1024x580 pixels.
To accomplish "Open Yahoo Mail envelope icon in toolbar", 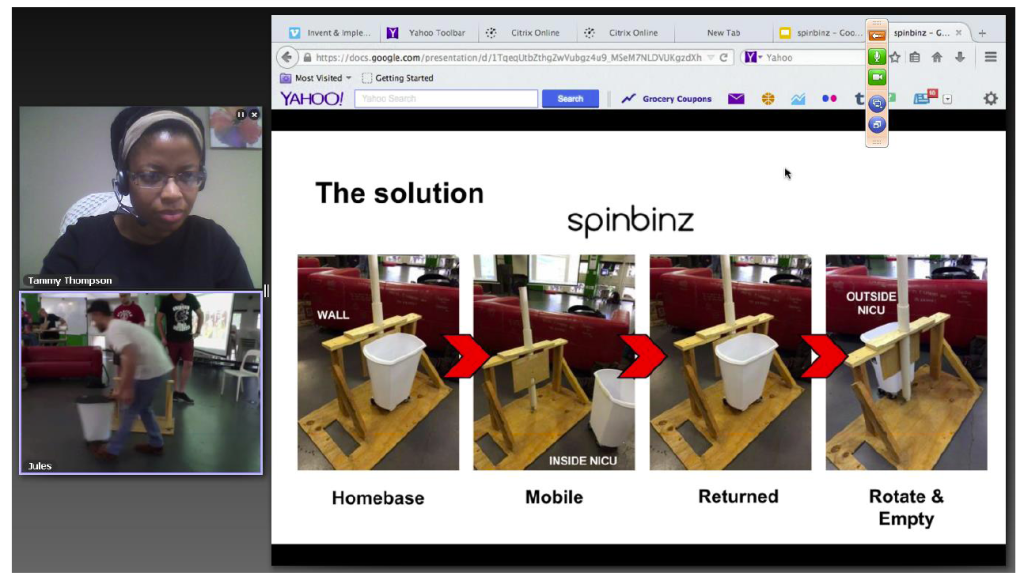I will (x=736, y=99).
